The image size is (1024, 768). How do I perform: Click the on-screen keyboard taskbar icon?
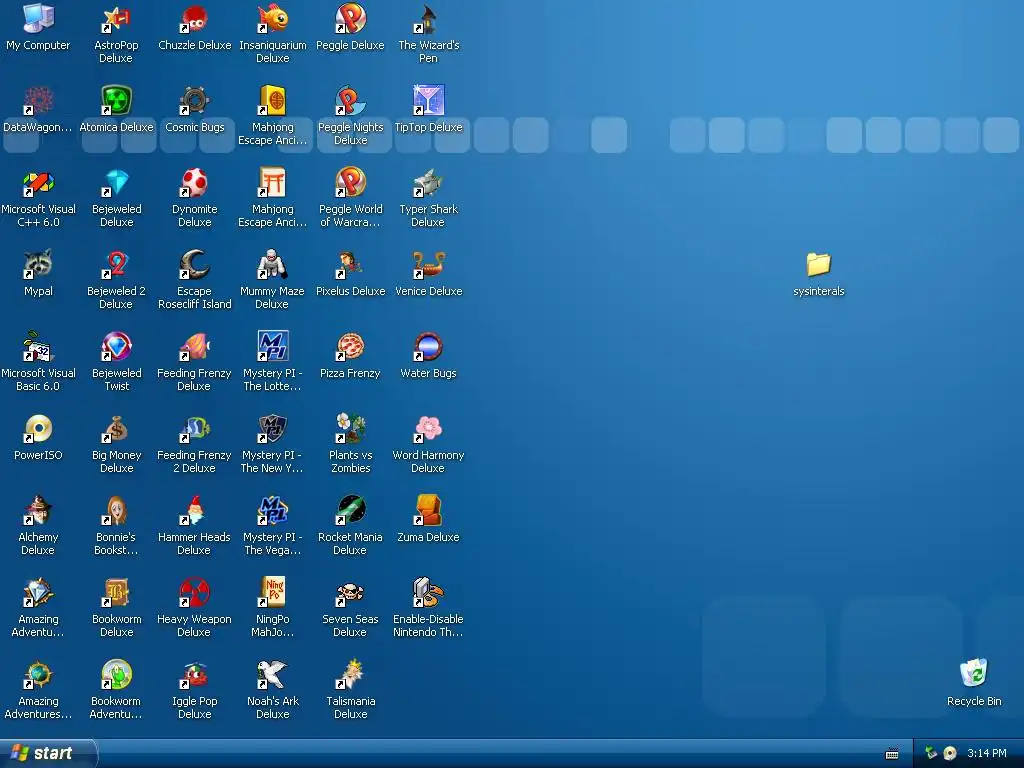point(892,754)
